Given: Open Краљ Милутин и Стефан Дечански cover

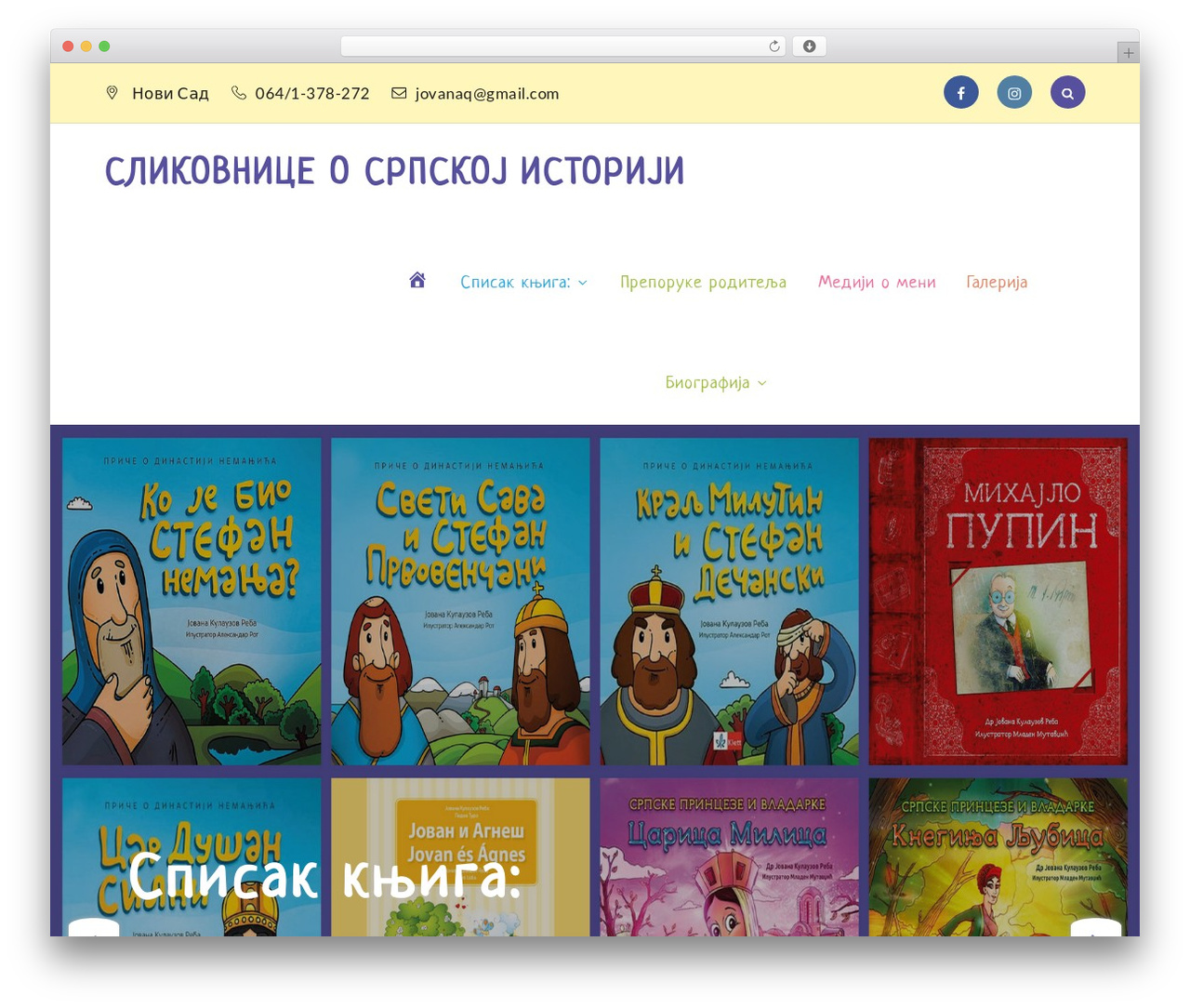Looking at the screenshot, I should click(729, 602).
